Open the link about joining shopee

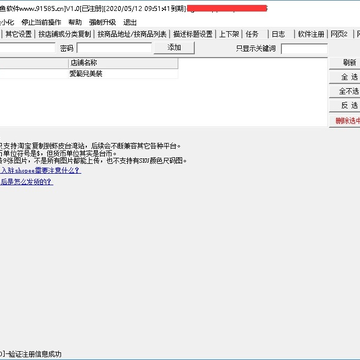tap(40, 171)
